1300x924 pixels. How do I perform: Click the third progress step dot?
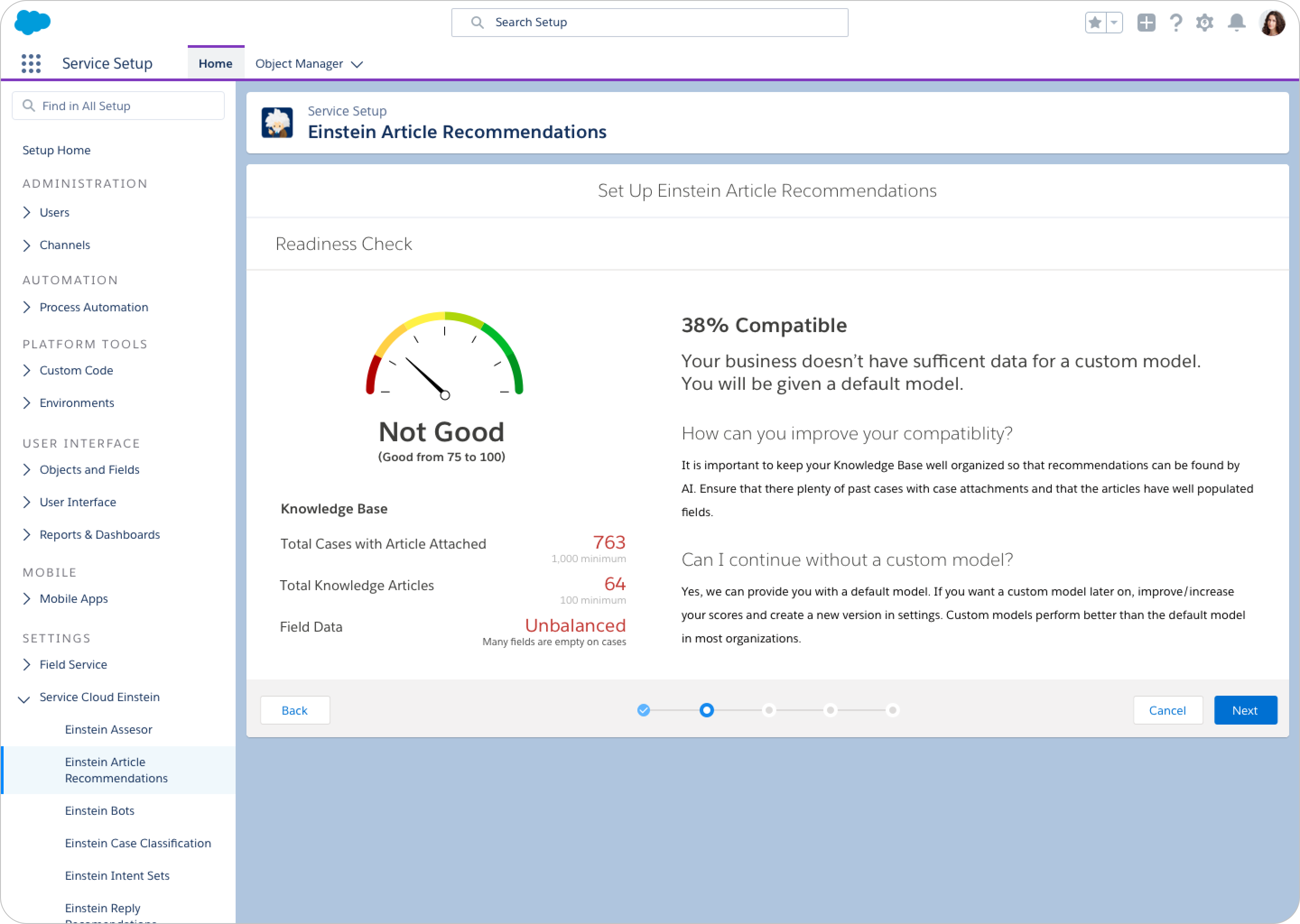pos(769,710)
